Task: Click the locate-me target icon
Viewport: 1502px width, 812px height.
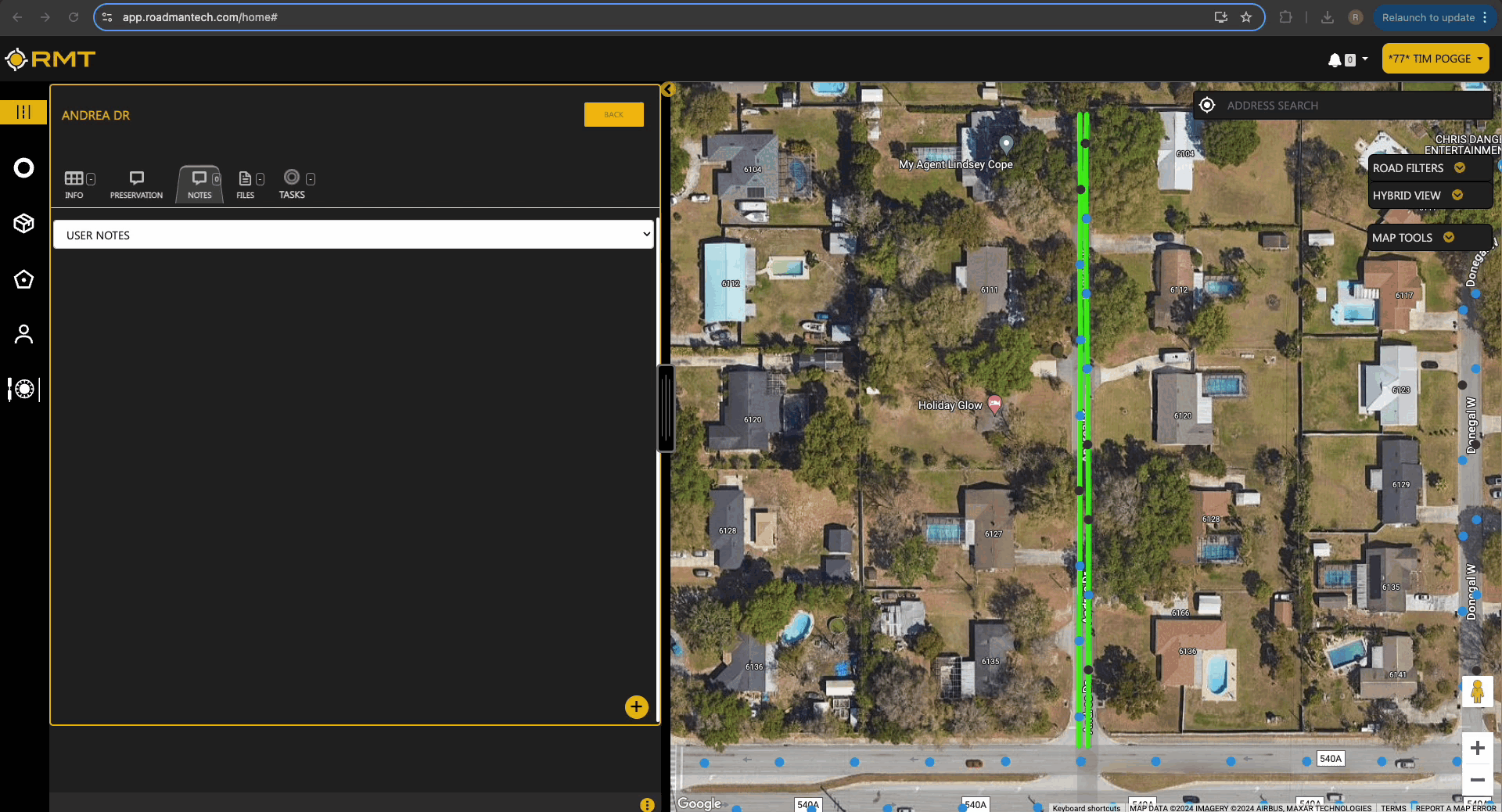Action: pos(1207,106)
